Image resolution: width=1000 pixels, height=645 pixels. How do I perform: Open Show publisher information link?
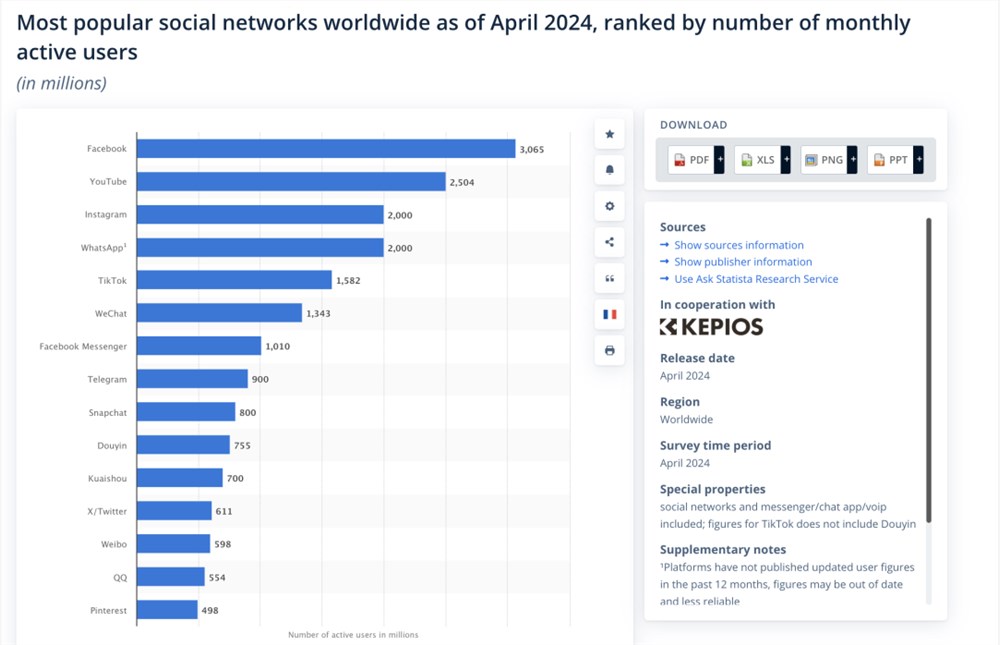pos(743,262)
